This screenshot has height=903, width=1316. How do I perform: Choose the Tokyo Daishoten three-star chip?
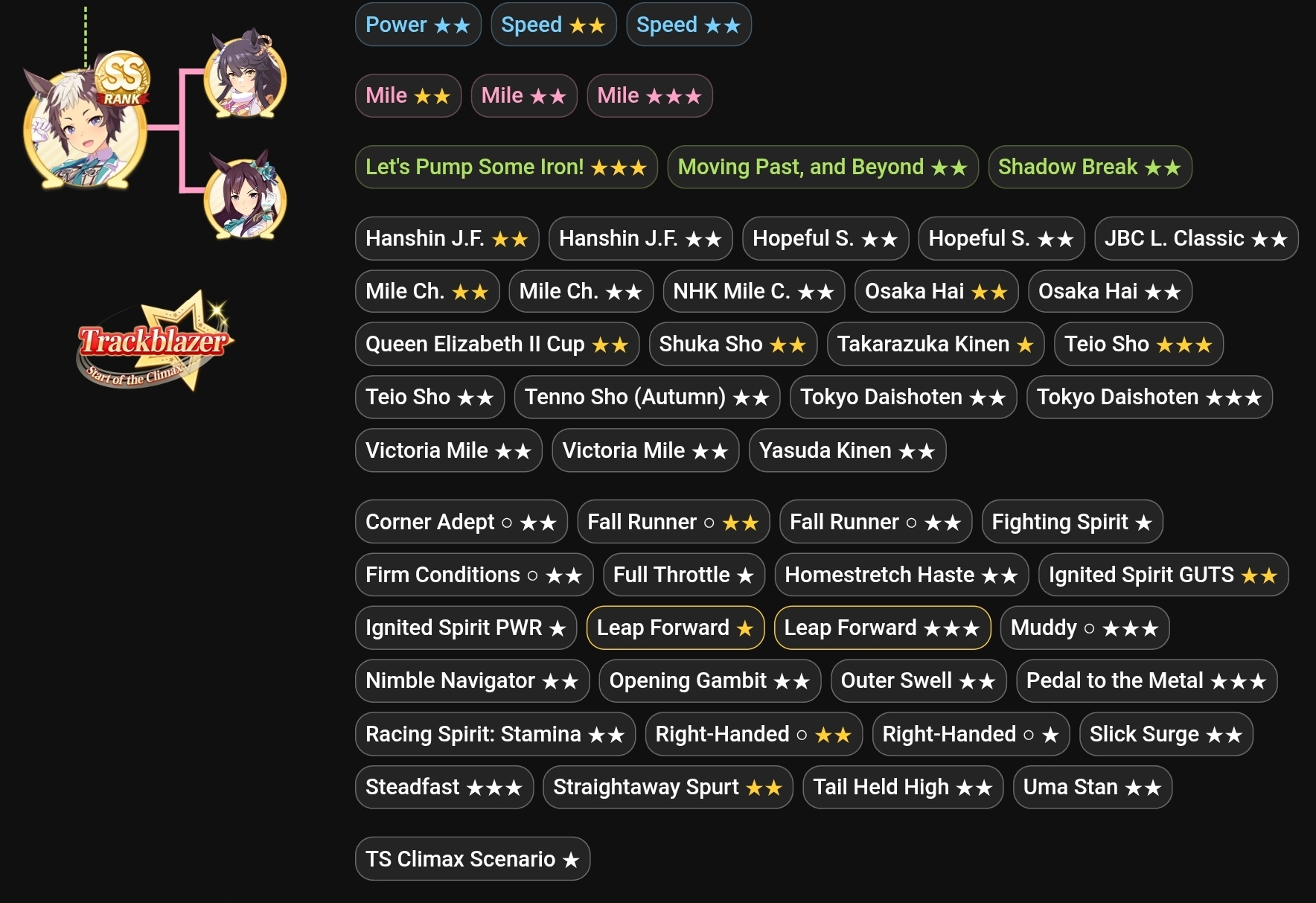pos(1150,397)
